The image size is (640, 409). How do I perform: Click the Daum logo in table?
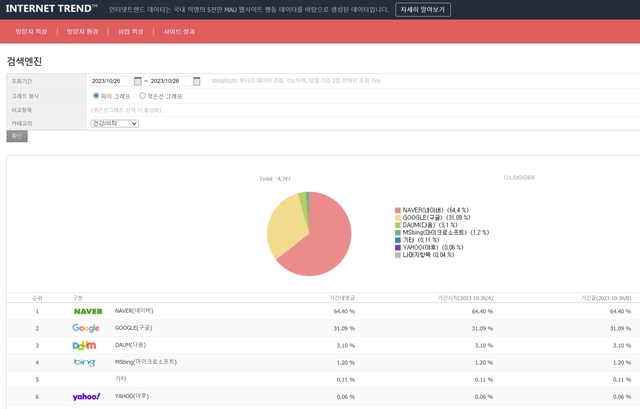click(x=84, y=345)
